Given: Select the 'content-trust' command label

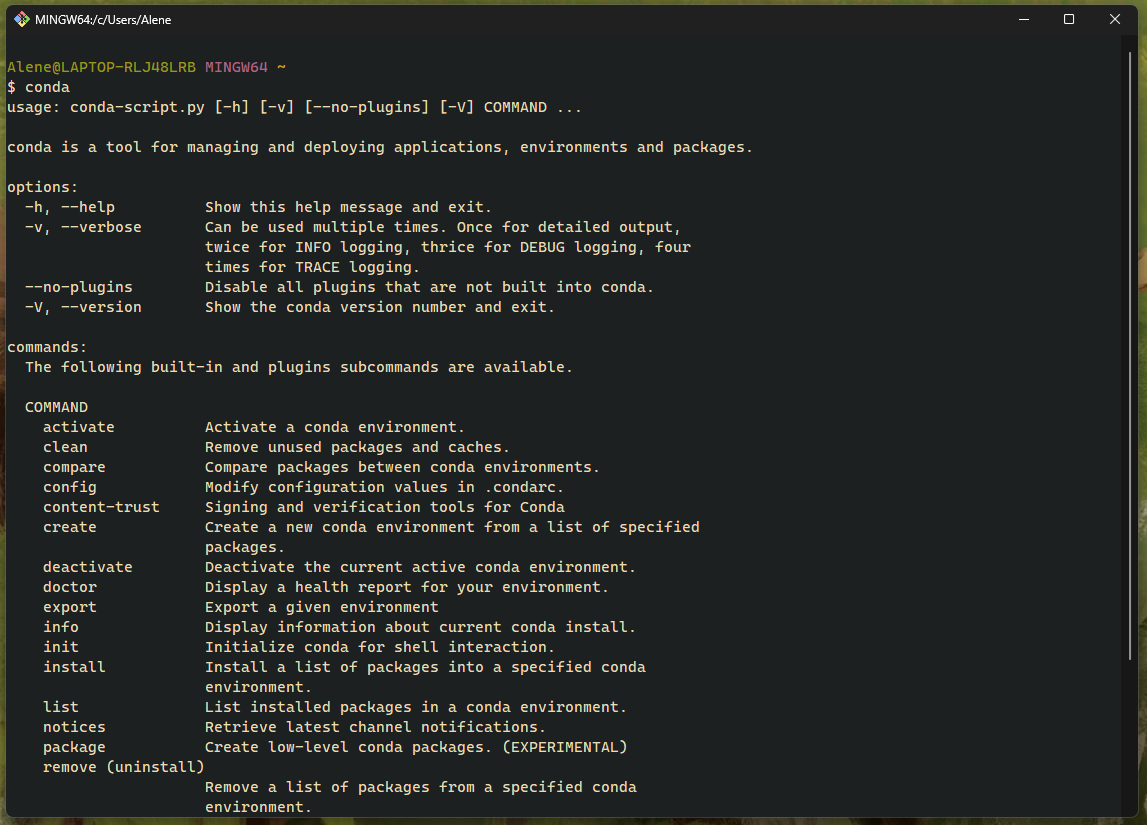Looking at the screenshot, I should tap(100, 506).
